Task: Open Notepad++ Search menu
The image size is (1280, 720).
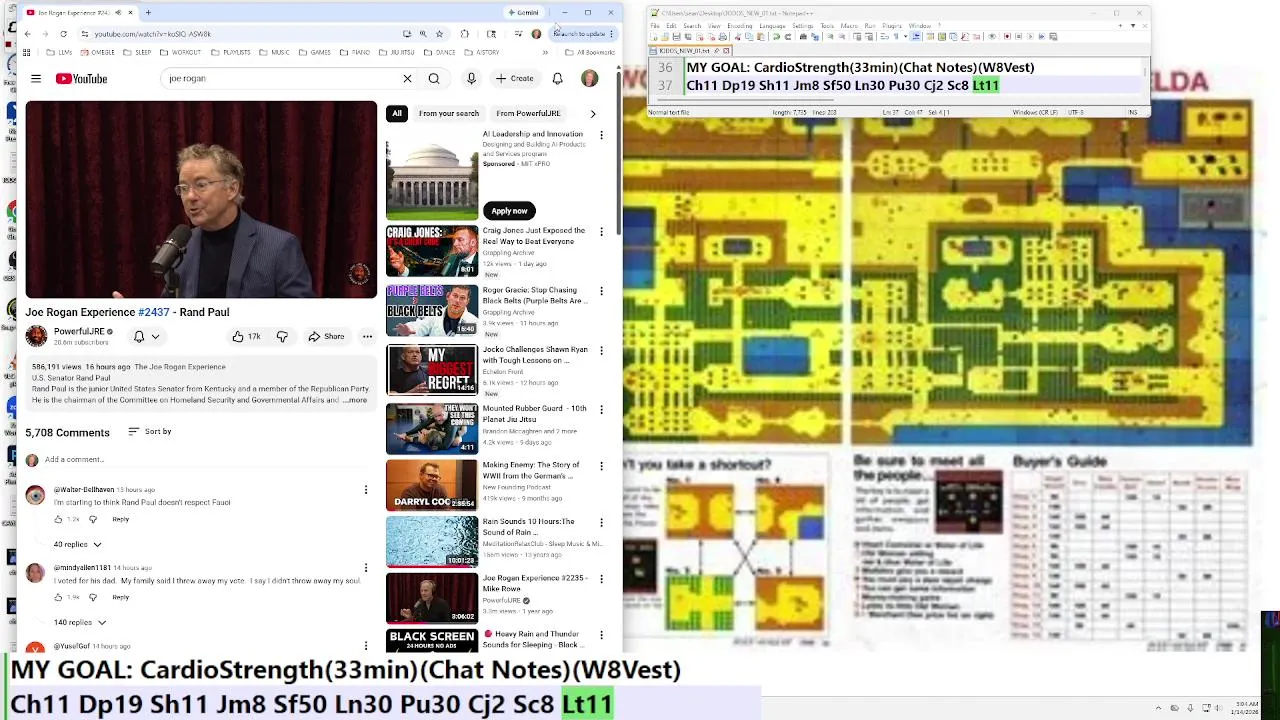Action: [692, 25]
